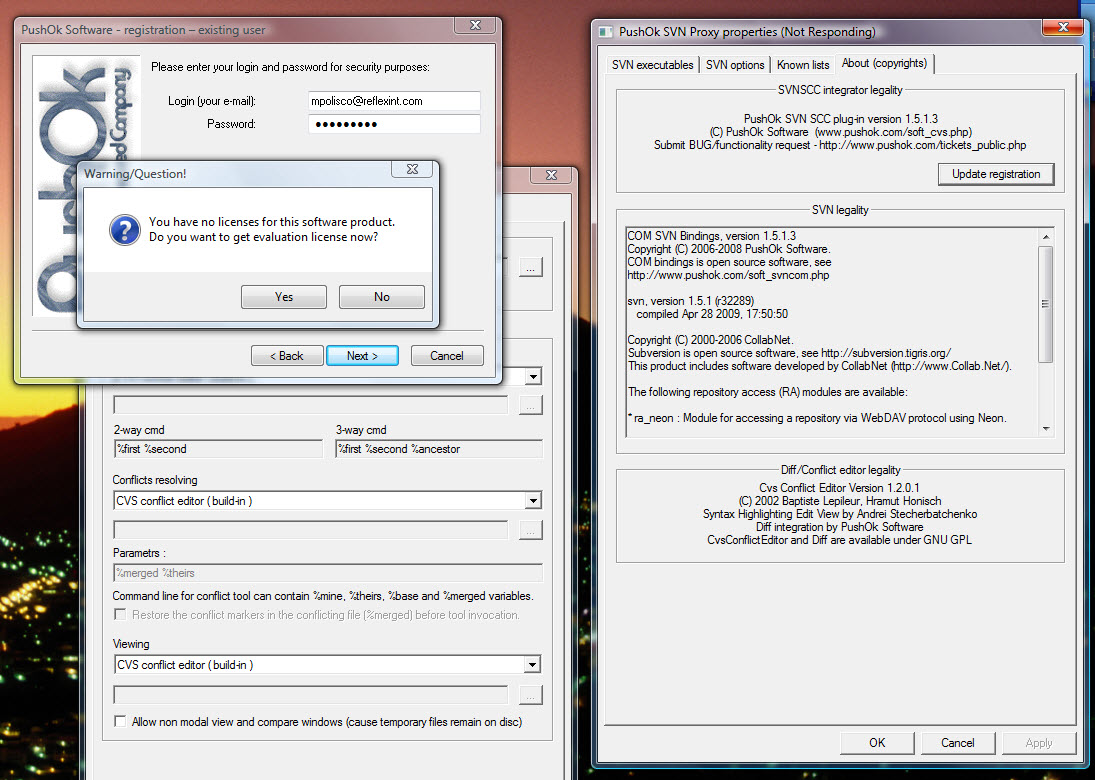1095x780 pixels.
Task: Close the Warning/Question dialog with its X button
Action: click(410, 172)
